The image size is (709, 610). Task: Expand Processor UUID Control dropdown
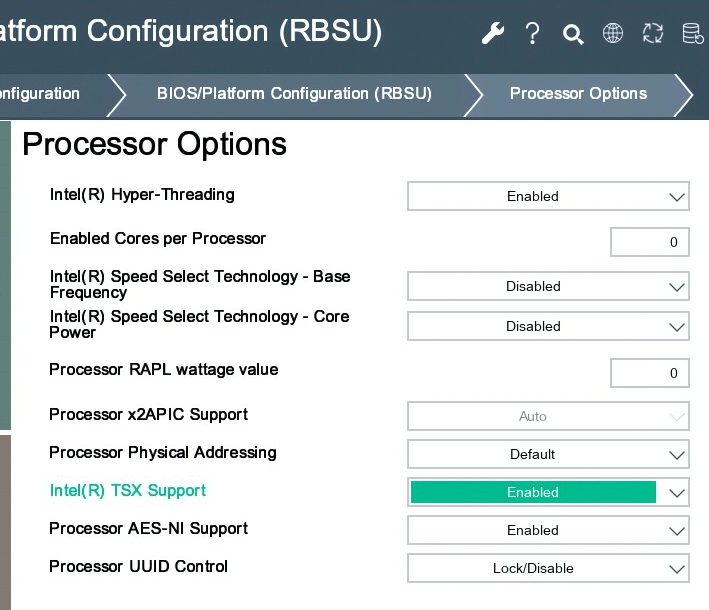pos(548,568)
